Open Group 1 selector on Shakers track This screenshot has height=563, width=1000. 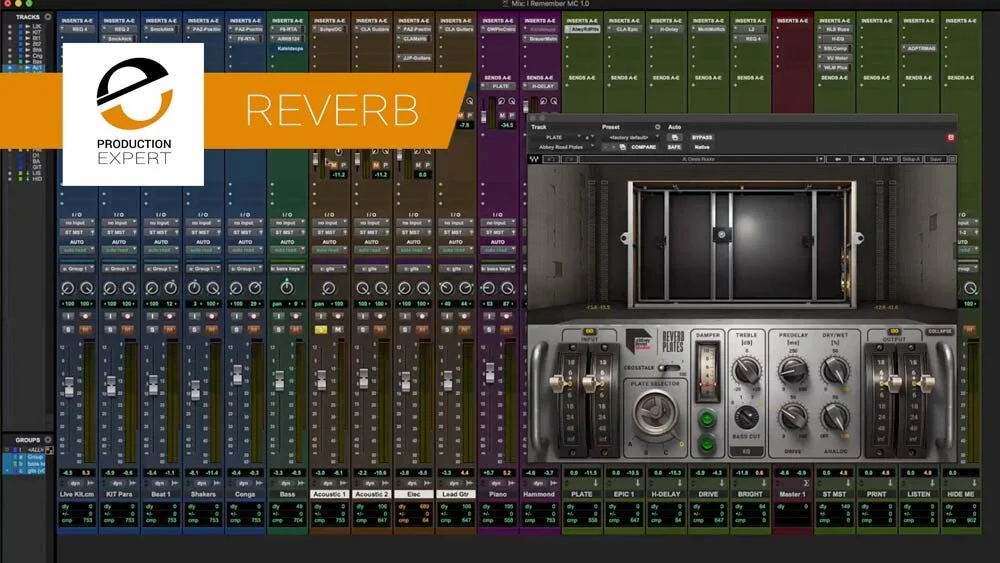(x=203, y=268)
